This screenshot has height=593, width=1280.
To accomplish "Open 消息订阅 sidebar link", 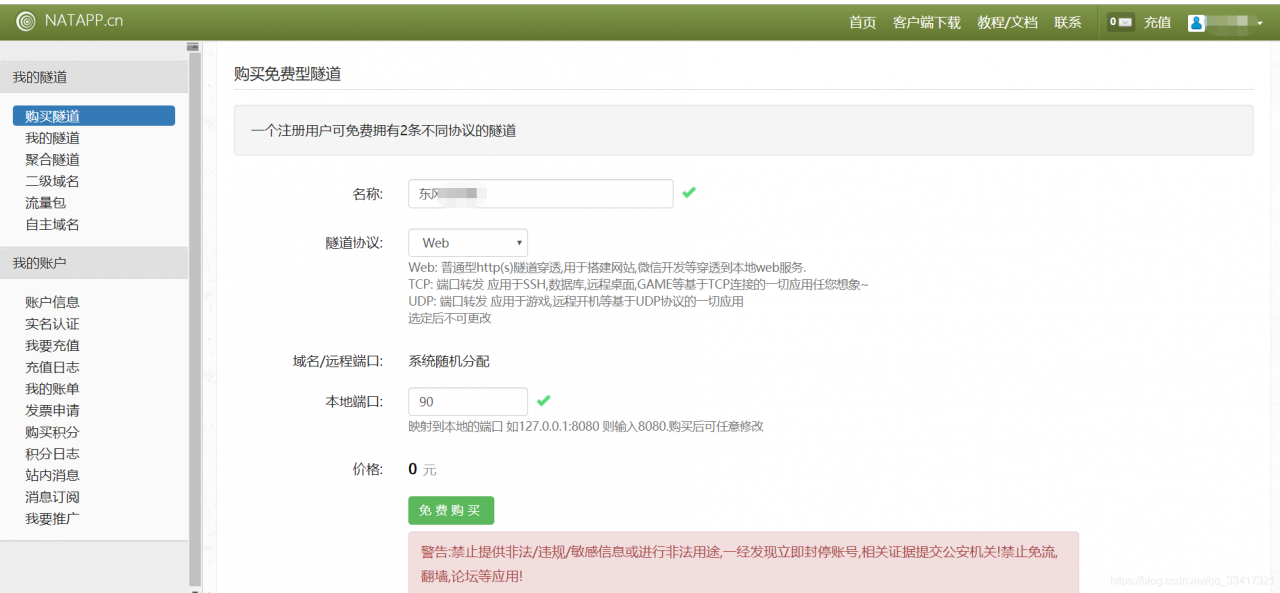I will (52, 497).
